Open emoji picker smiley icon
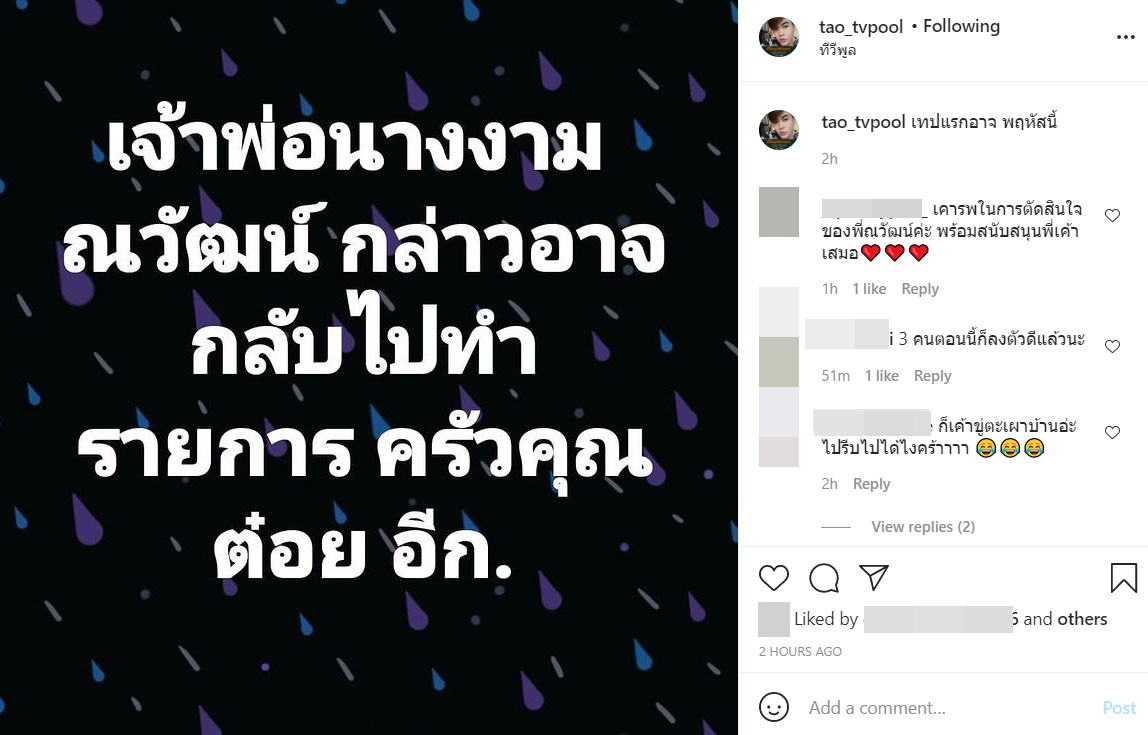The width and height of the screenshot is (1148, 735). point(774,707)
